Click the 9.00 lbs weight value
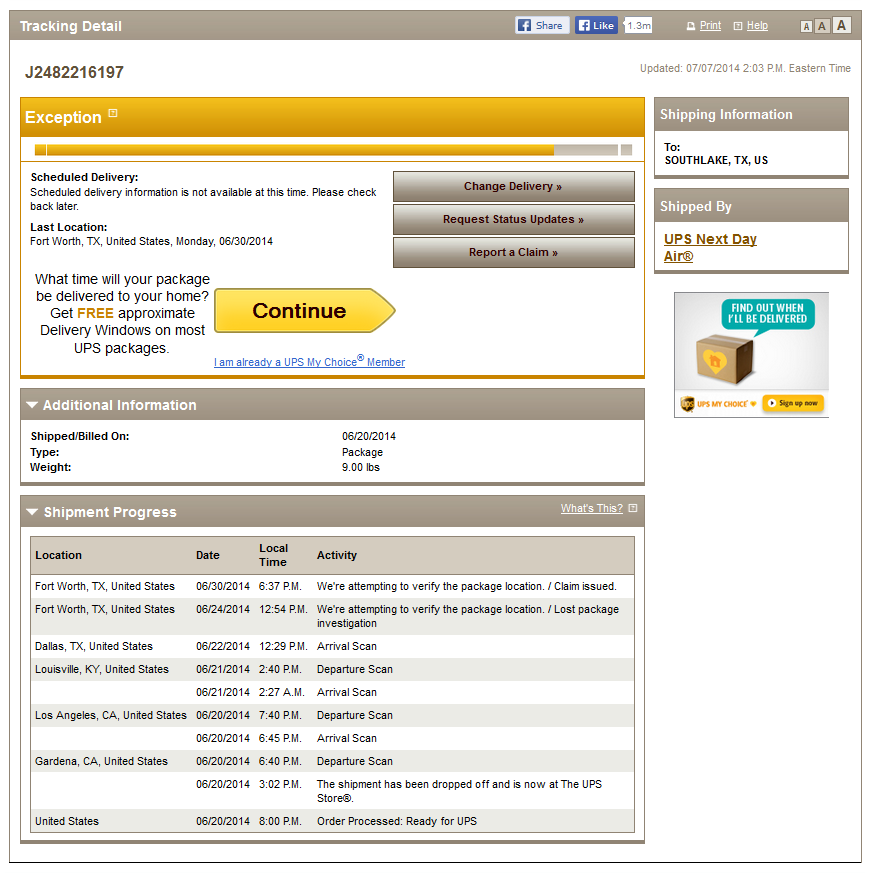 tap(361, 467)
